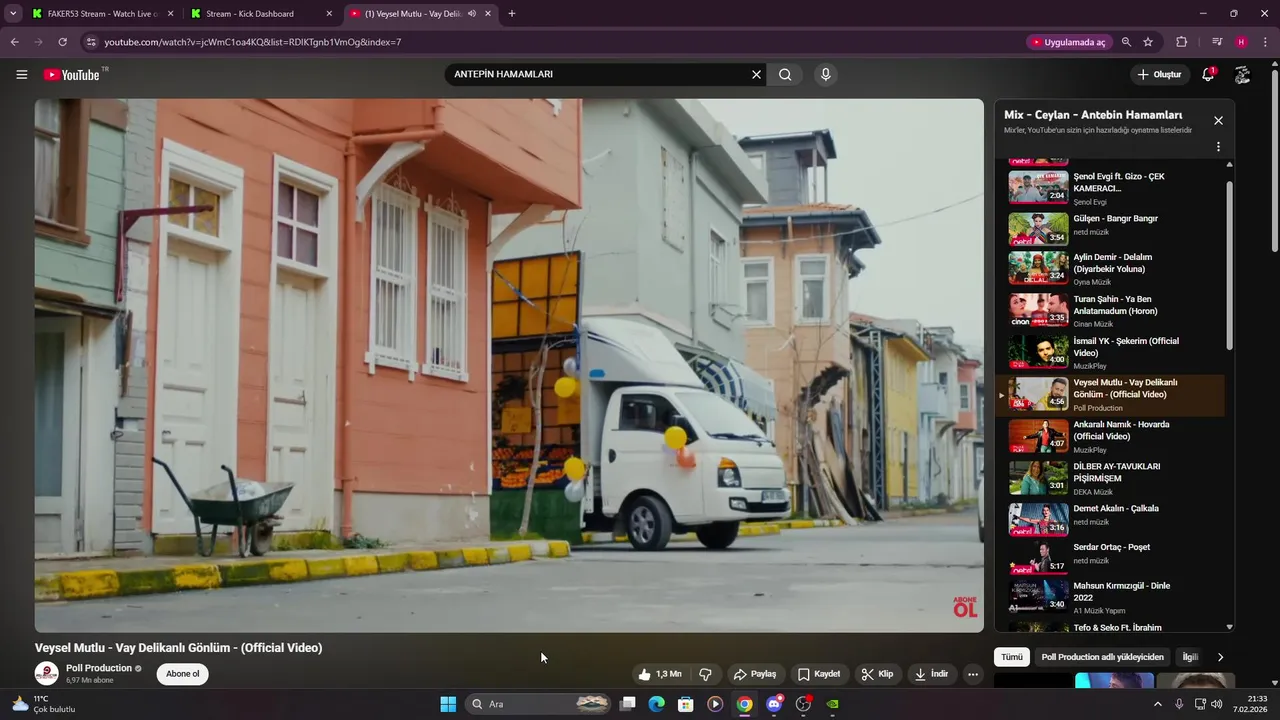
Task: Save the video with Kaydet
Action: 819,674
